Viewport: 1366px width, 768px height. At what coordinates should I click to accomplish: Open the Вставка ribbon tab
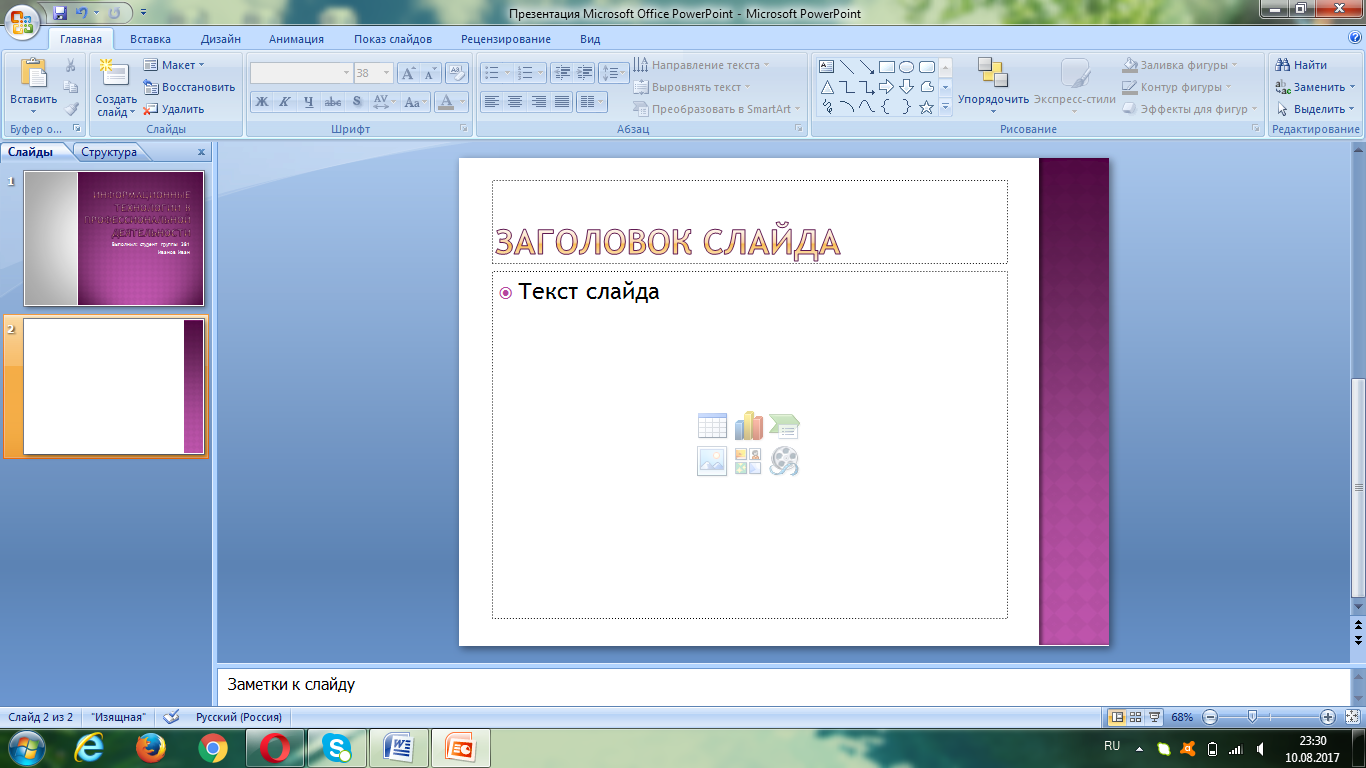(x=150, y=39)
